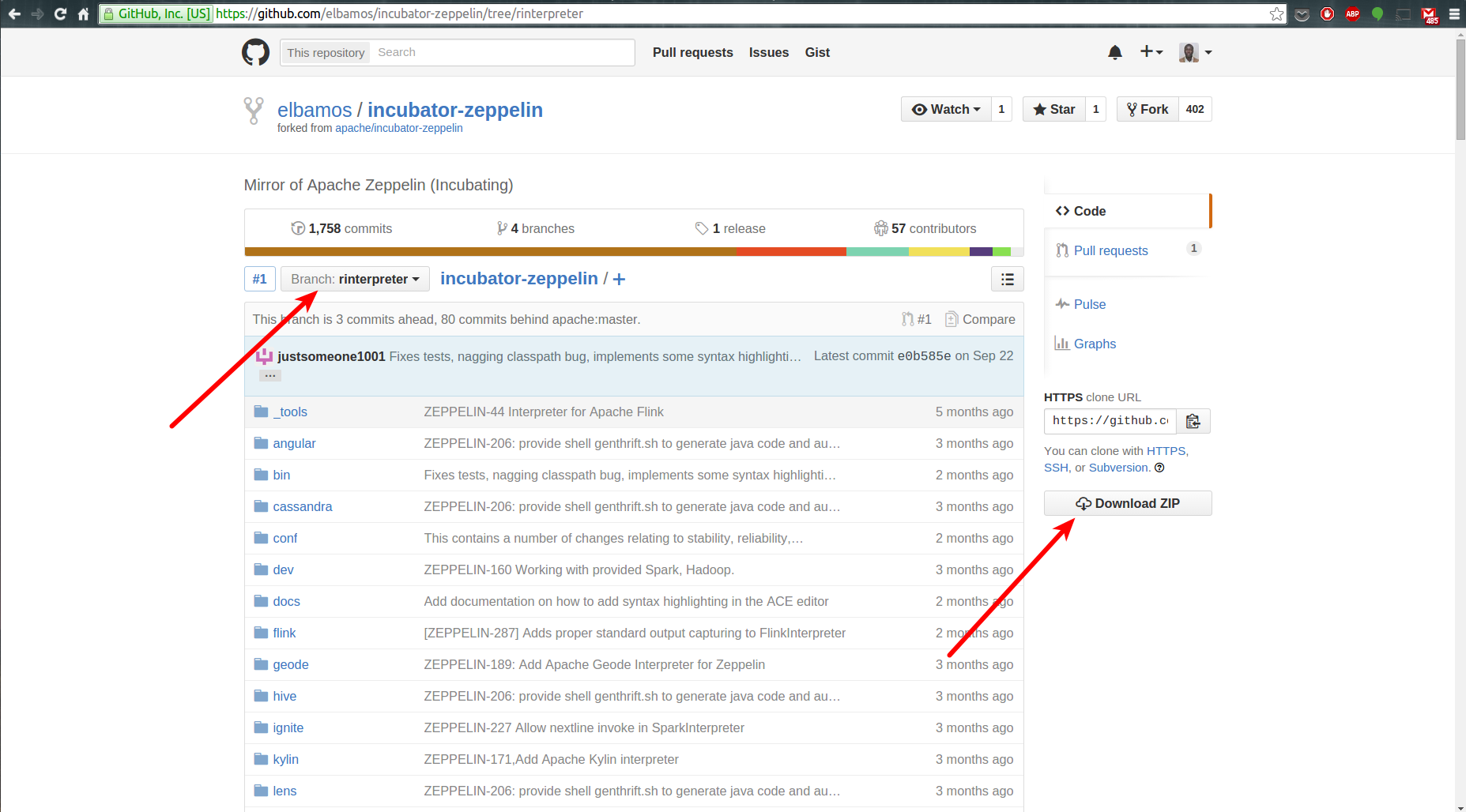
Task: Click the AdBlock Plus extension icon
Action: pos(1352,13)
